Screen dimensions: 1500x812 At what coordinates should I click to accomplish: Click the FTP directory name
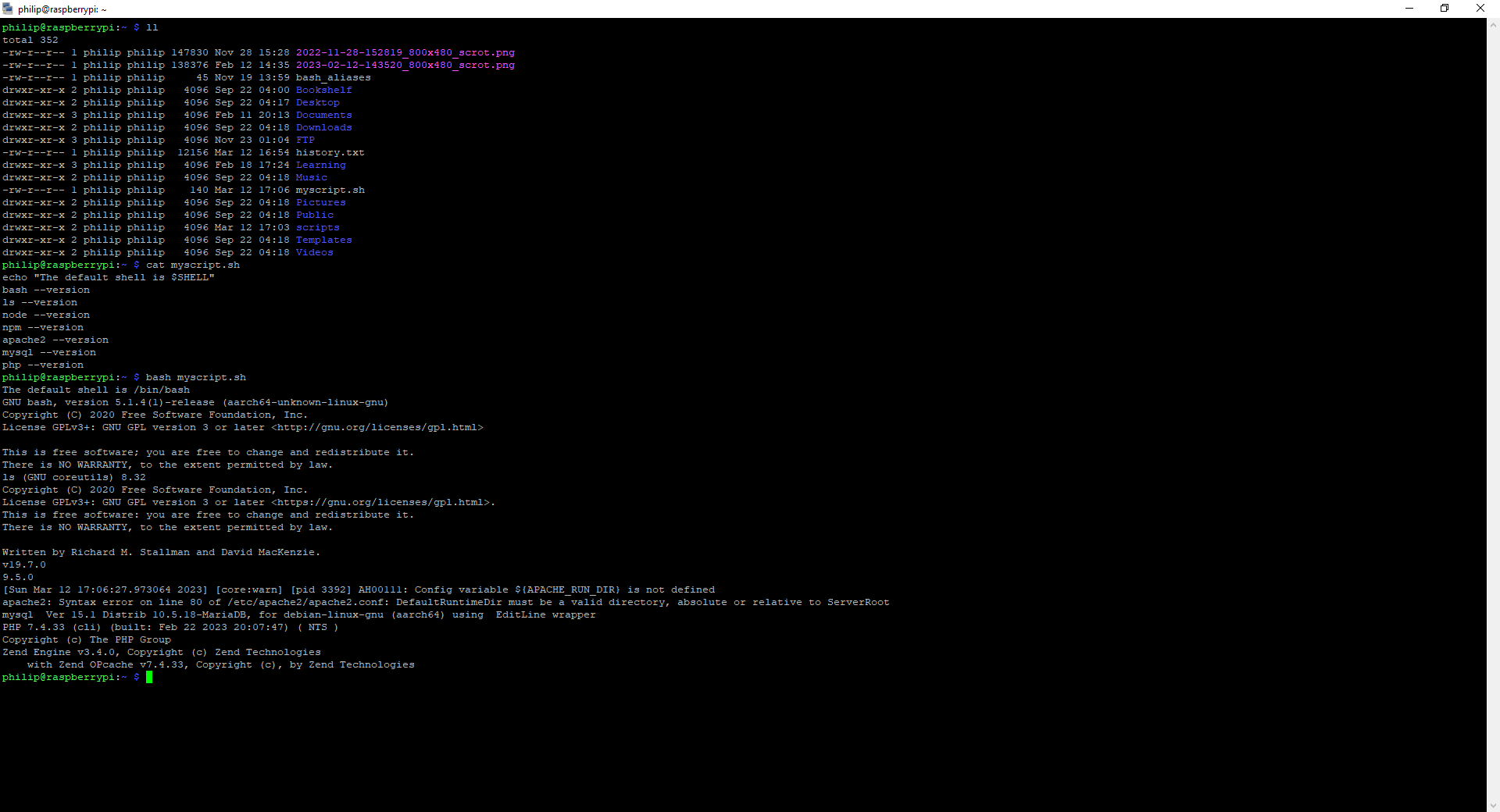(305, 140)
